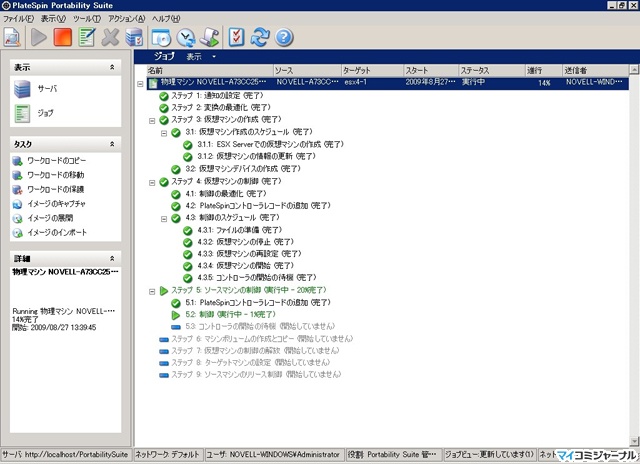640x464 pixels.
Task: Collapse ステップ 3 仮想マシンの作成 node
Action: pos(152,121)
